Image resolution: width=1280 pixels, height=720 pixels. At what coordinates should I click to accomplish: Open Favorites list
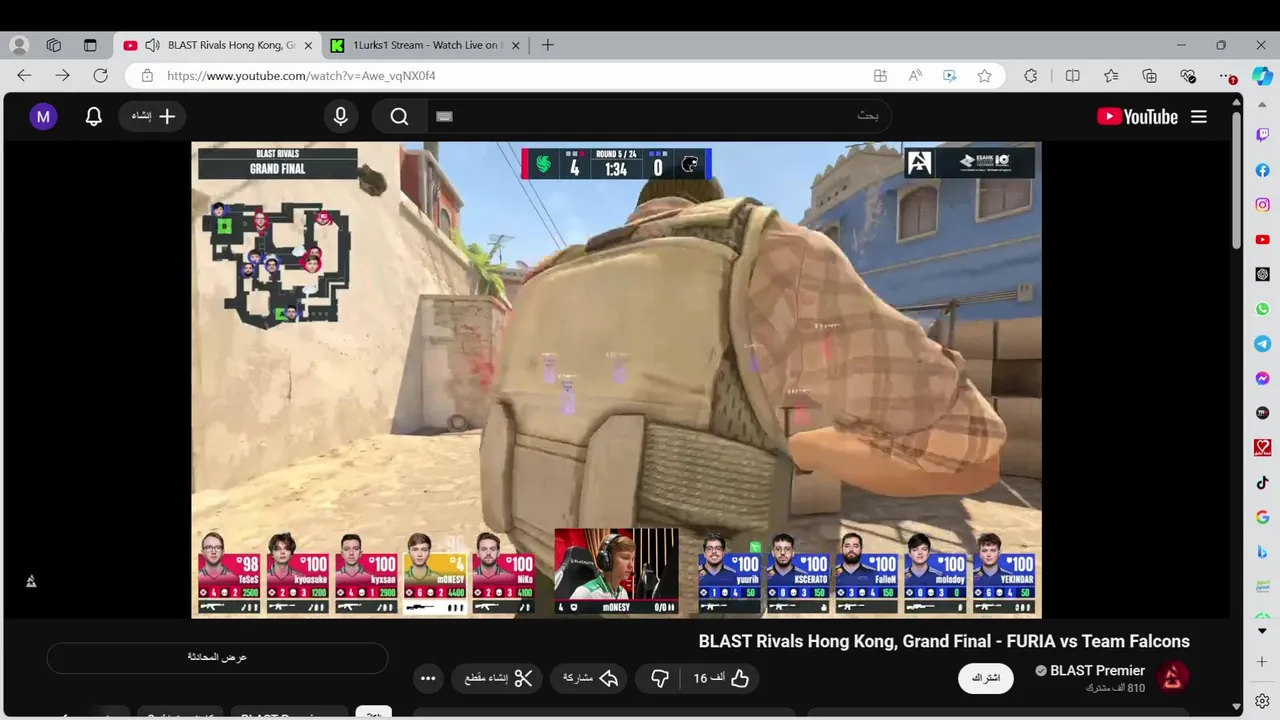[x=1111, y=76]
